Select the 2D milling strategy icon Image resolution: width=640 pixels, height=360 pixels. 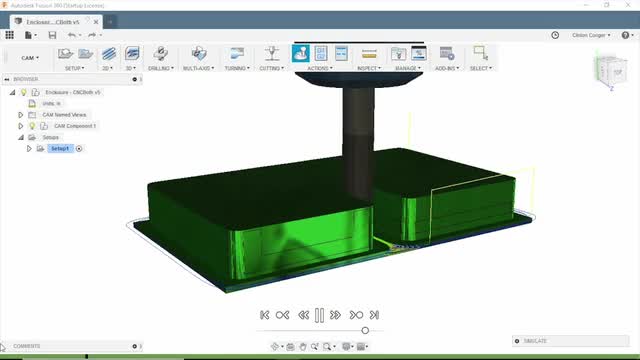(x=108, y=53)
